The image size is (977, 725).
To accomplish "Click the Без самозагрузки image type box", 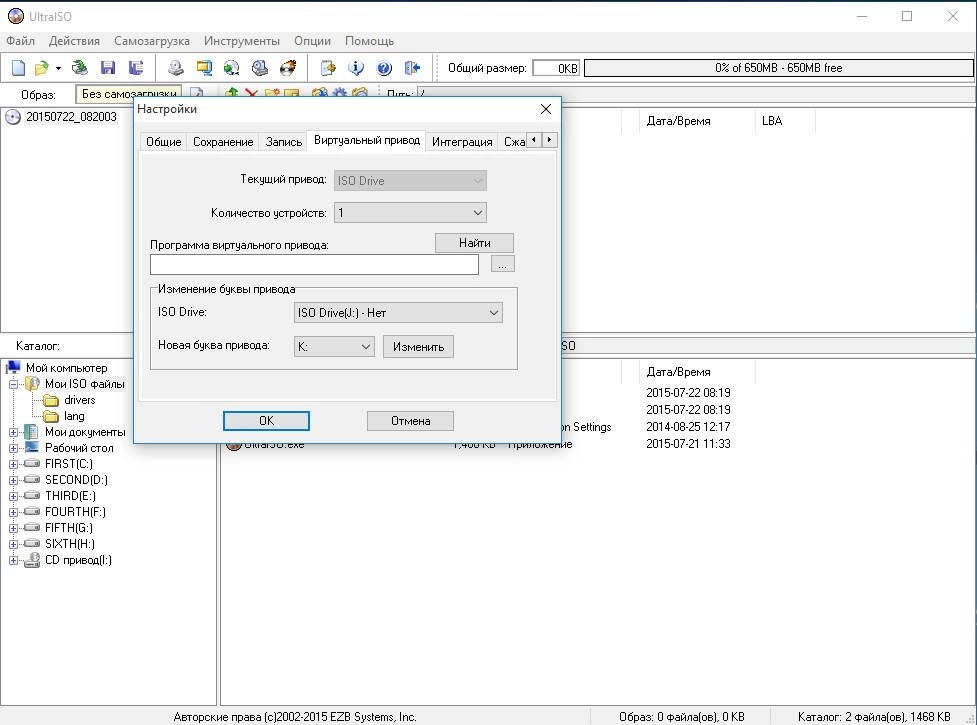I will [129, 93].
